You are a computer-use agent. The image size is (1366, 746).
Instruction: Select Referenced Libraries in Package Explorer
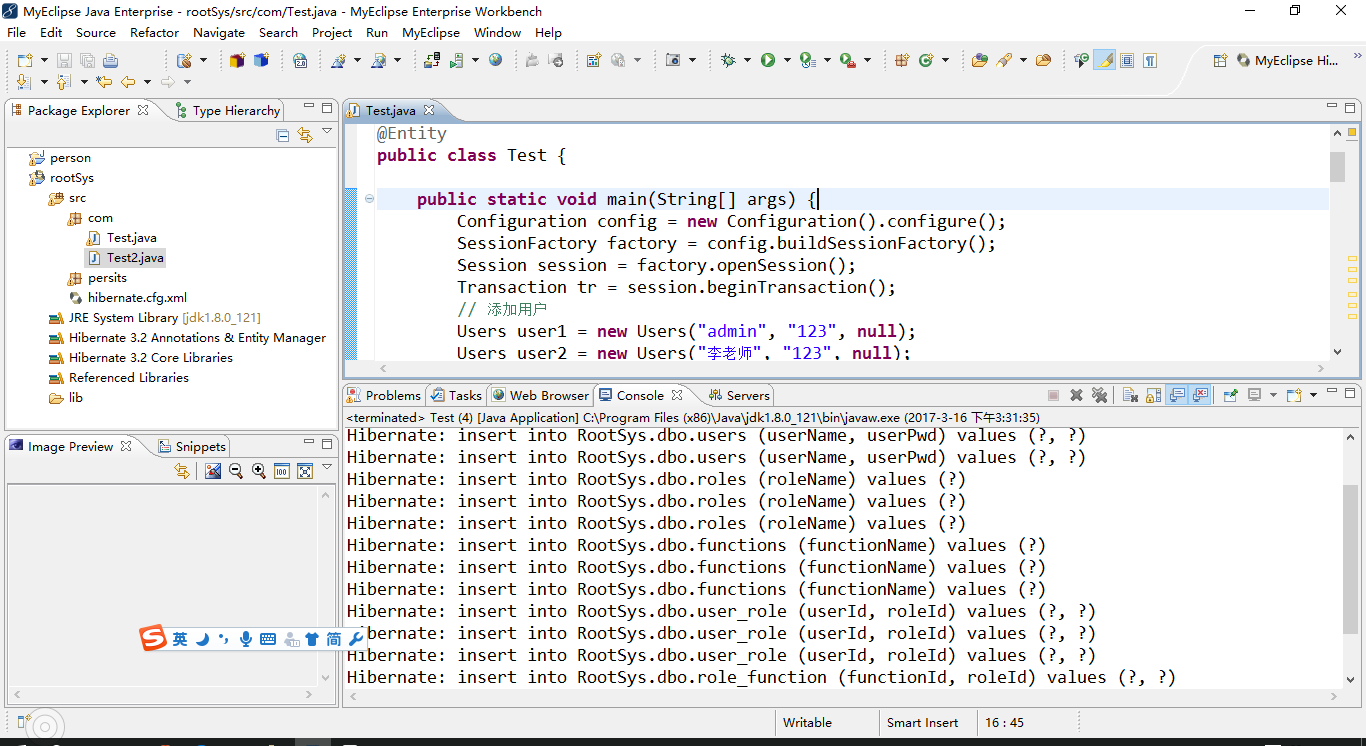(119, 378)
